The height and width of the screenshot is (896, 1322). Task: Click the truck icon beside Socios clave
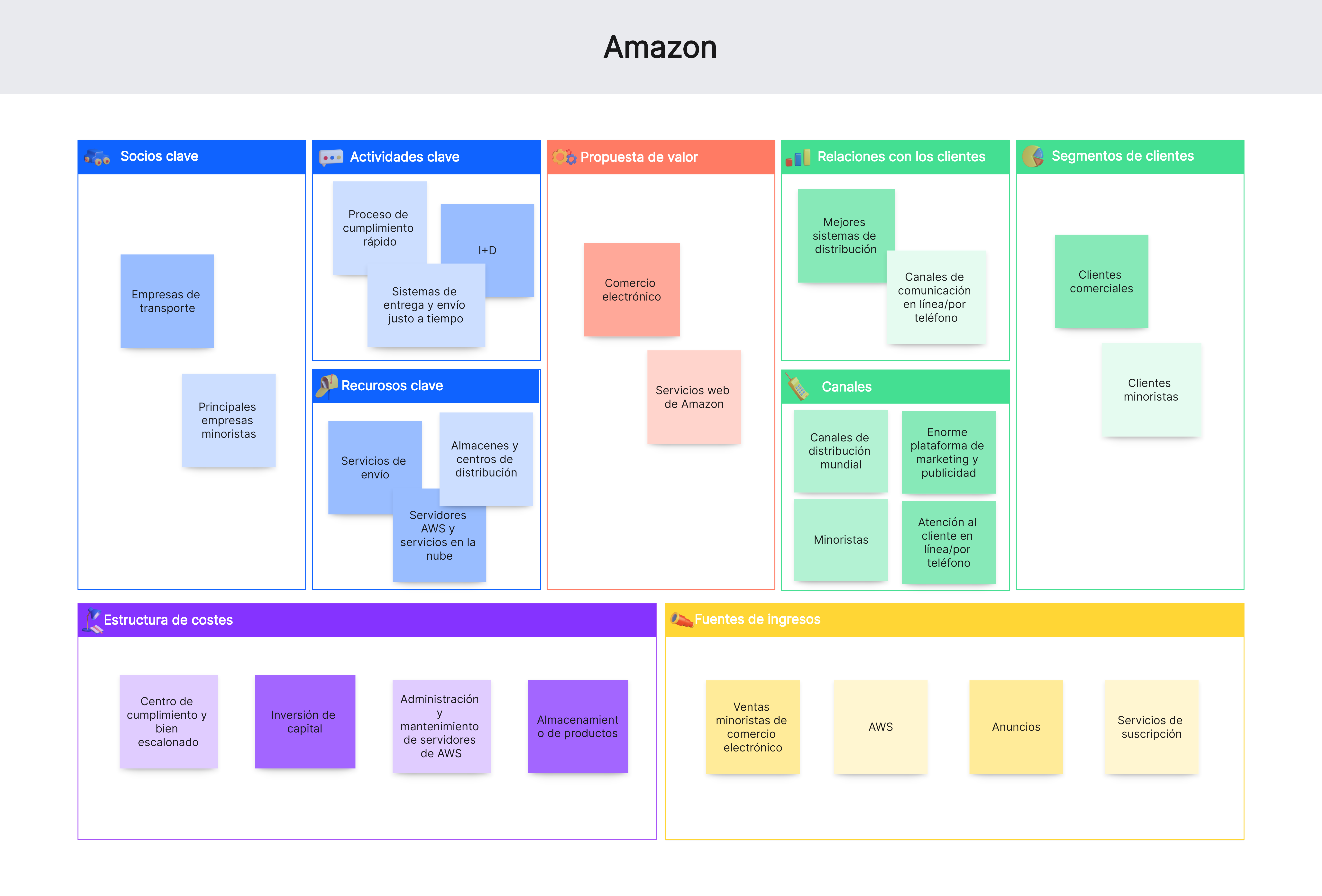[x=97, y=157]
